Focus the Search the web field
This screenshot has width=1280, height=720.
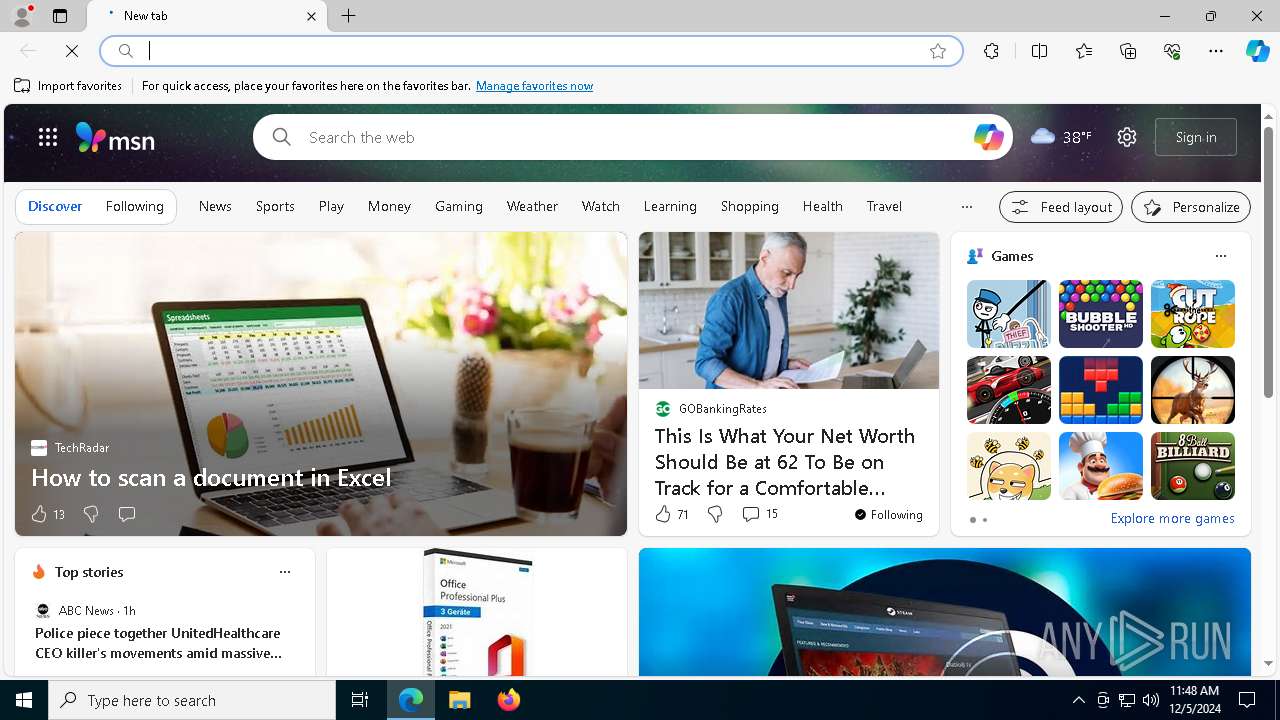point(632,137)
